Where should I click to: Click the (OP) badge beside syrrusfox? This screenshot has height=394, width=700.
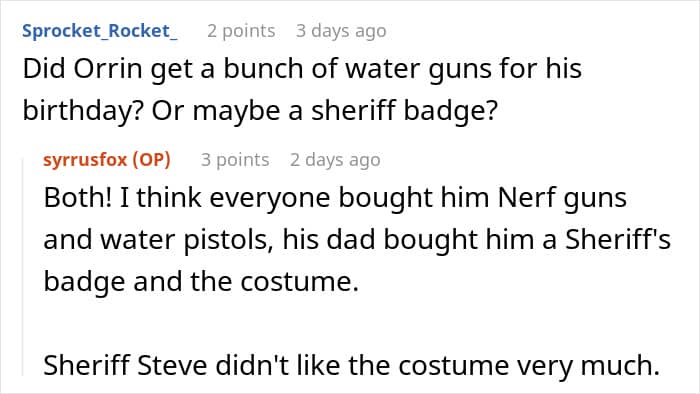tap(151, 159)
